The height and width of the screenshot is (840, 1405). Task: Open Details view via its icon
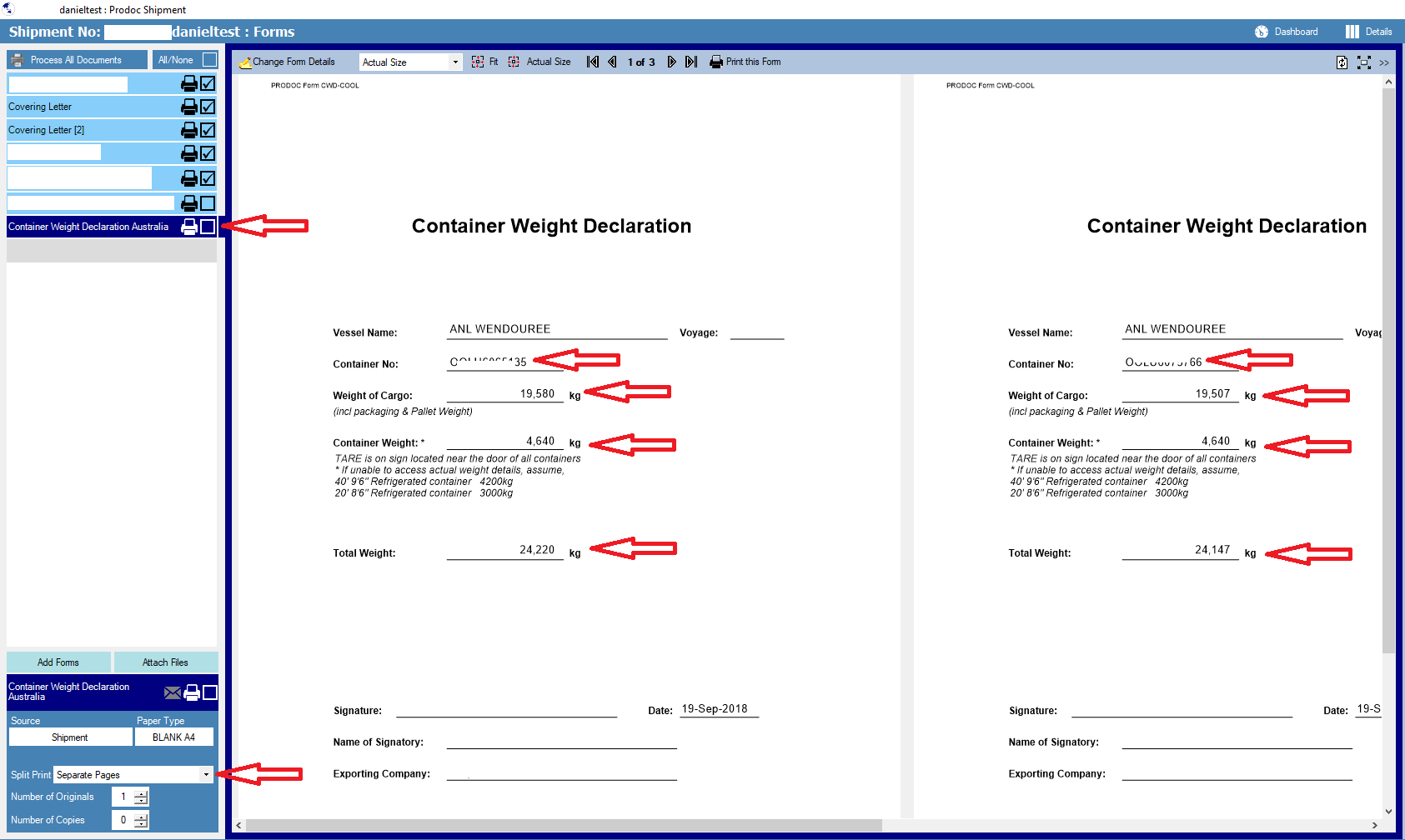(x=1352, y=32)
